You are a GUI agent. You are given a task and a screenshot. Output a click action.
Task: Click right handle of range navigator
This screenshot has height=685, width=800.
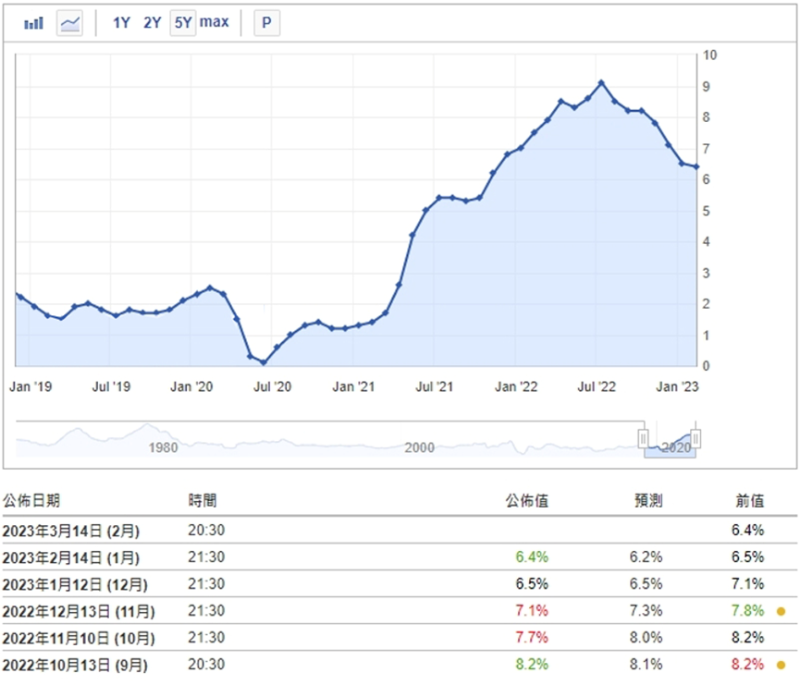tap(696, 438)
